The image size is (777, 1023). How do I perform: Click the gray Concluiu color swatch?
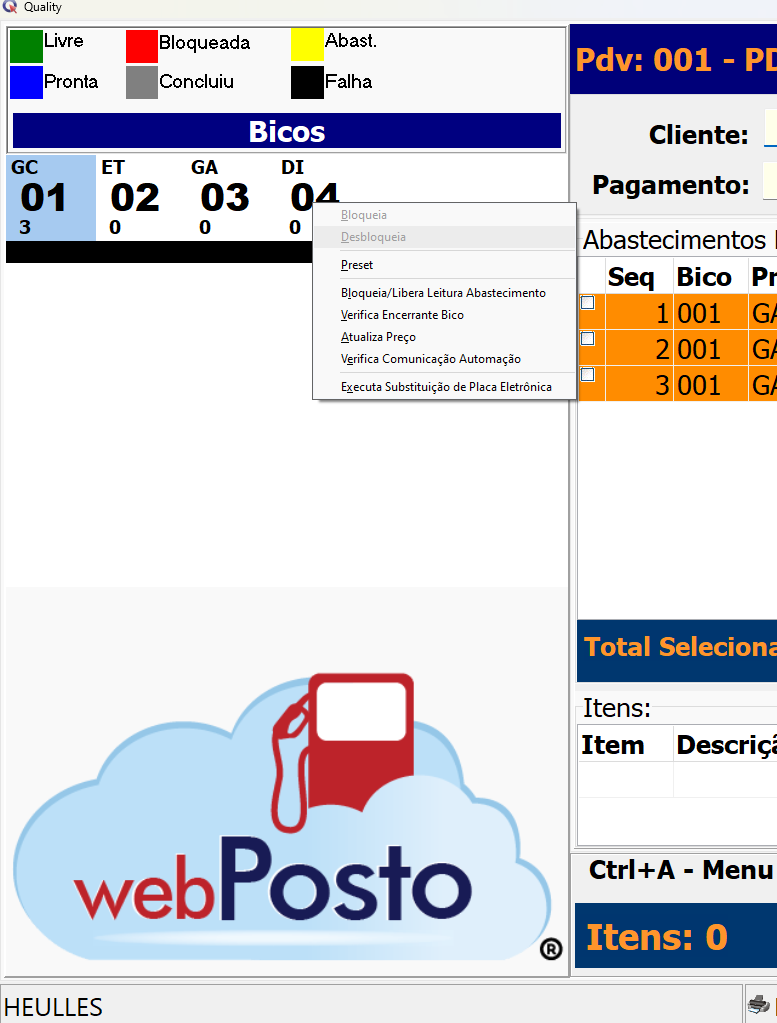point(142,82)
